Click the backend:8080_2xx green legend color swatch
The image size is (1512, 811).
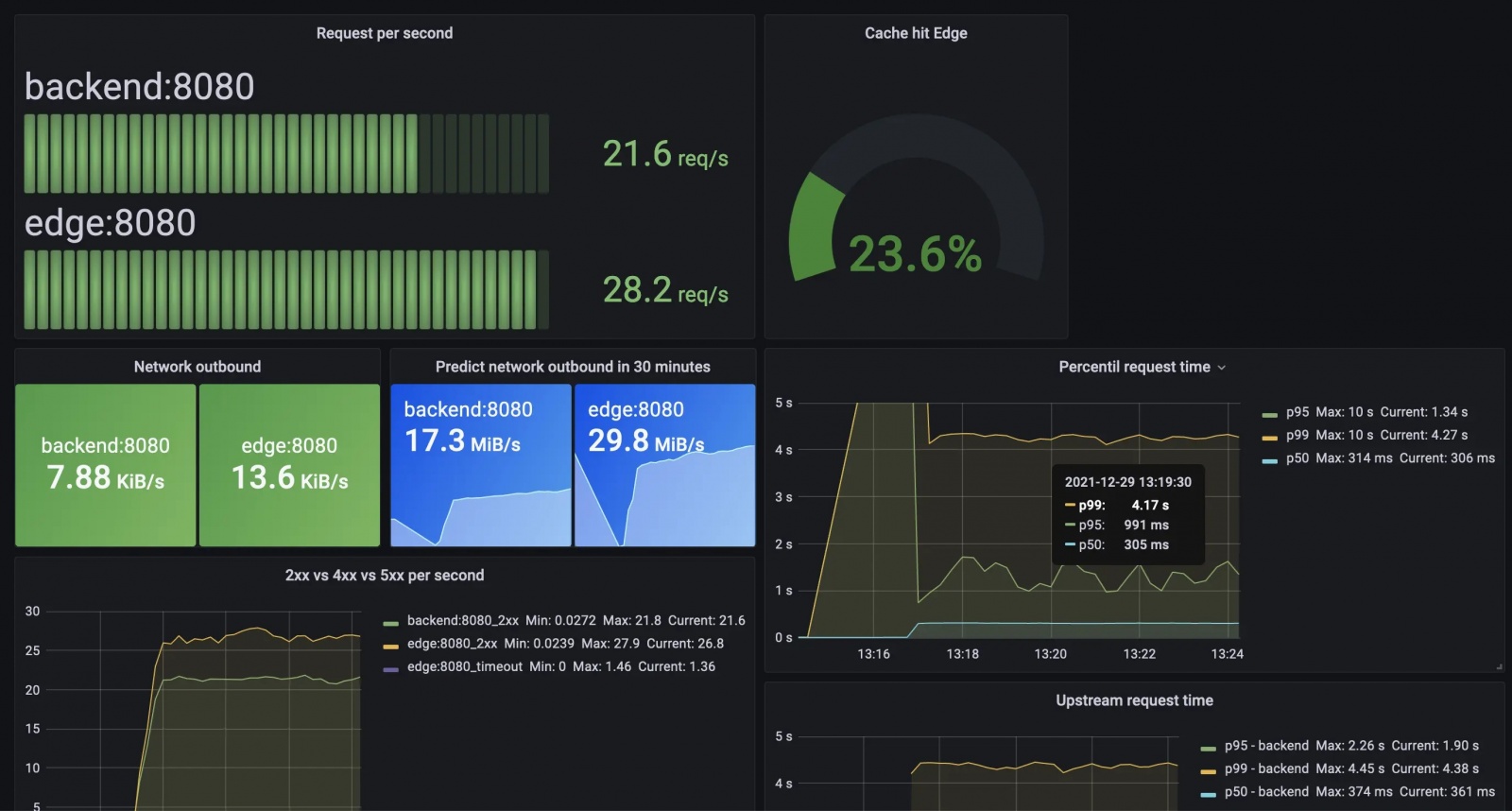pos(390,624)
